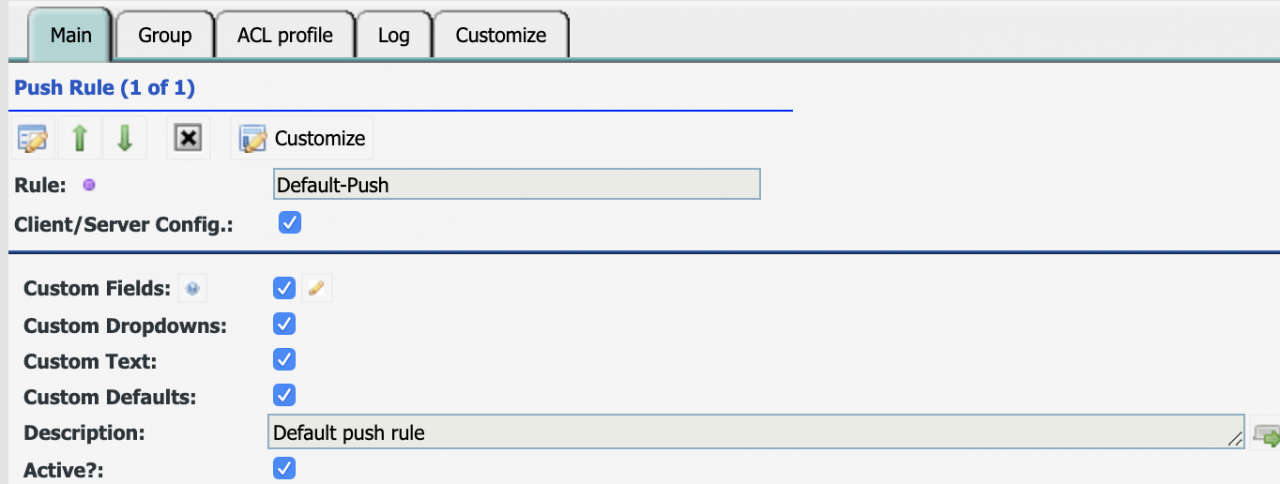Move rule down with green arrow
Image resolution: width=1280 pixels, height=484 pixels.
[x=125, y=138]
